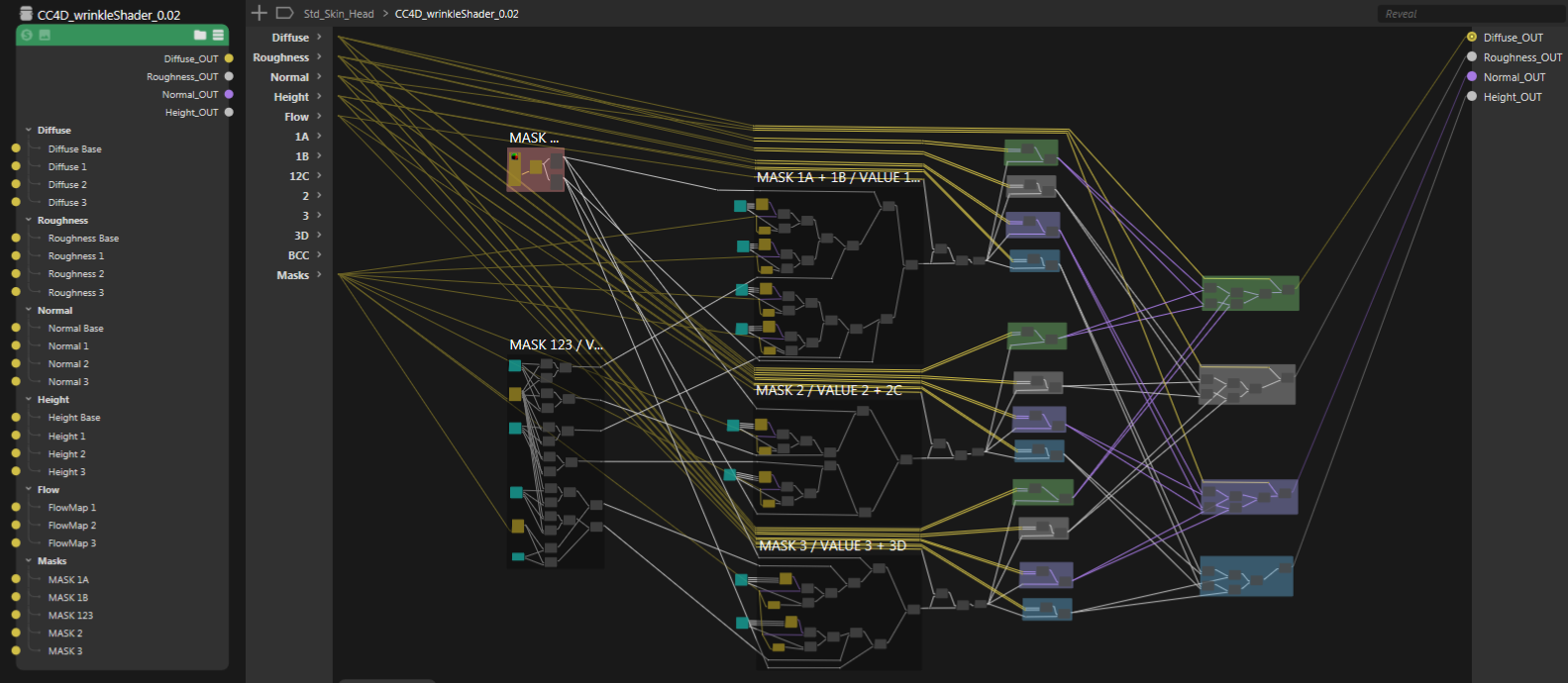Collapse the Roughness group in left node
This screenshot has height=683, width=1568.
(x=29, y=220)
